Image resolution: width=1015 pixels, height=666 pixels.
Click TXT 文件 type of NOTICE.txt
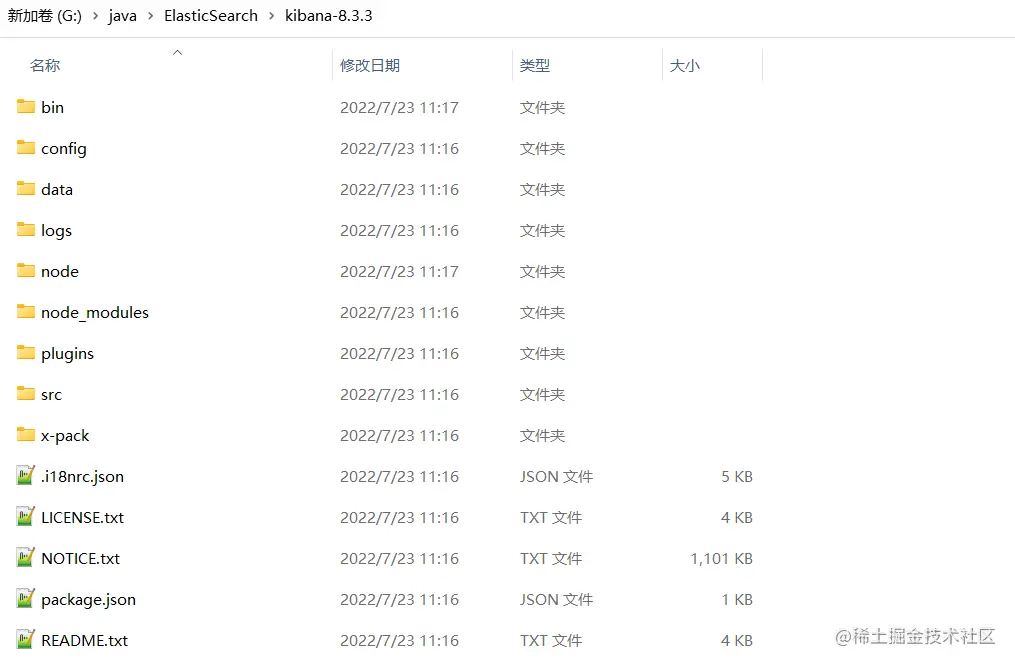click(x=551, y=559)
